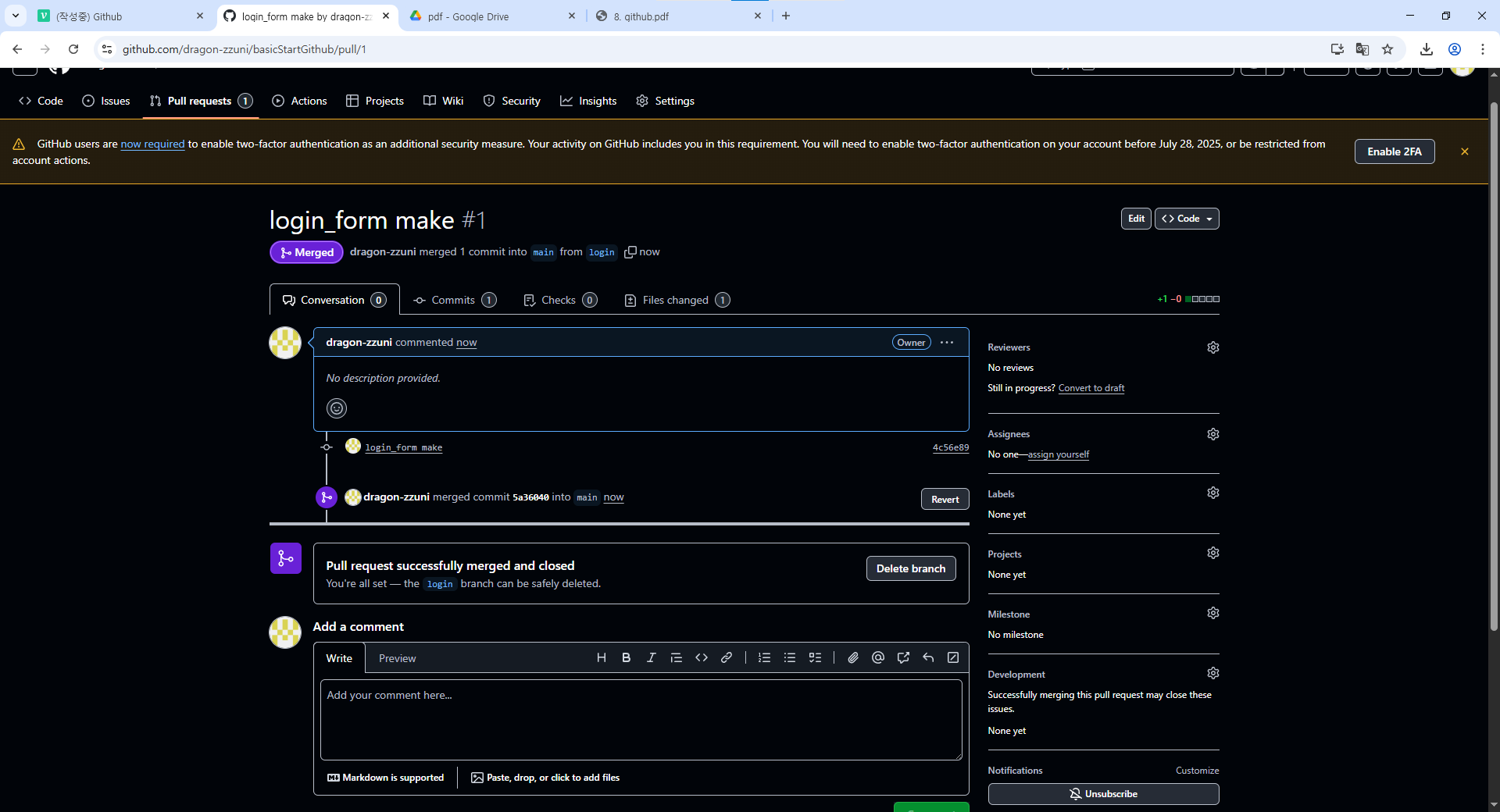Image resolution: width=1500 pixels, height=812 pixels.
Task: Open the login_form make commit link
Action: coord(404,447)
